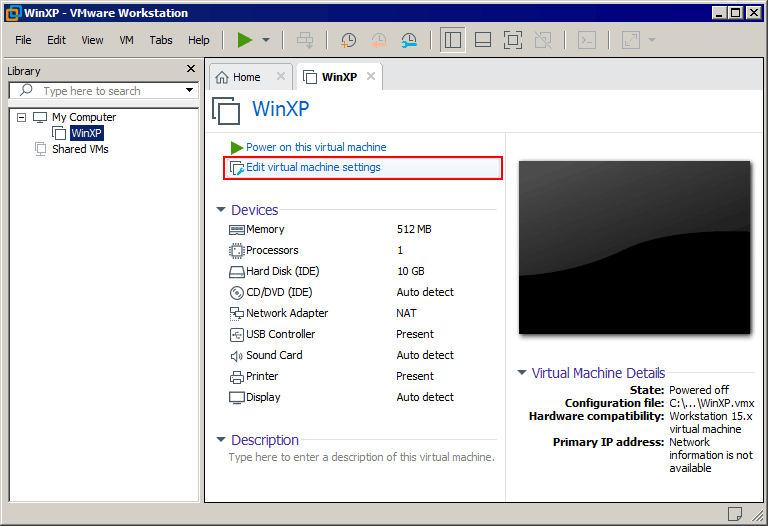Open the Power On dropdown arrow in toolbar
768x526 pixels.
tap(266, 40)
